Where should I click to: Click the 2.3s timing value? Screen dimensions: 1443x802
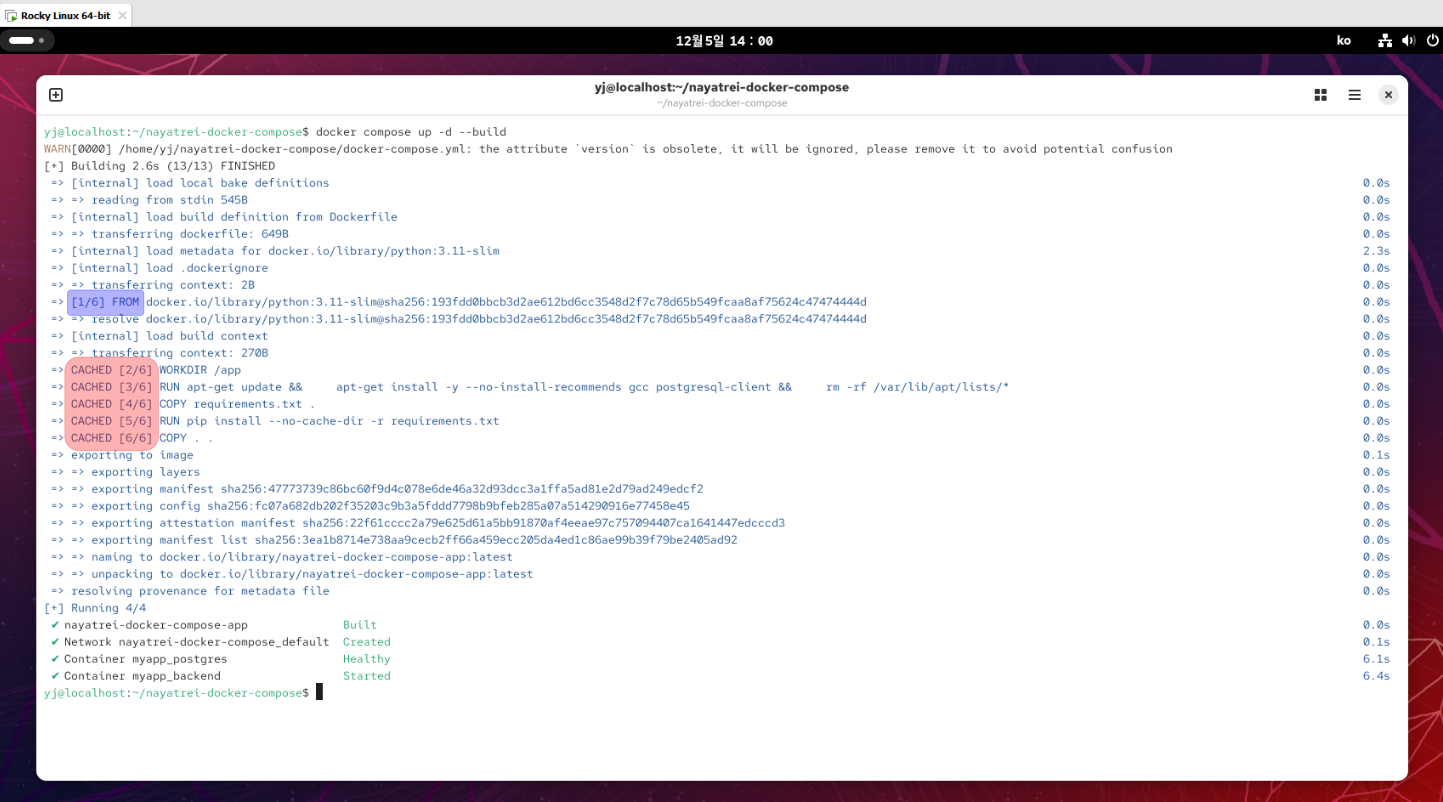pyautogui.click(x=1376, y=251)
